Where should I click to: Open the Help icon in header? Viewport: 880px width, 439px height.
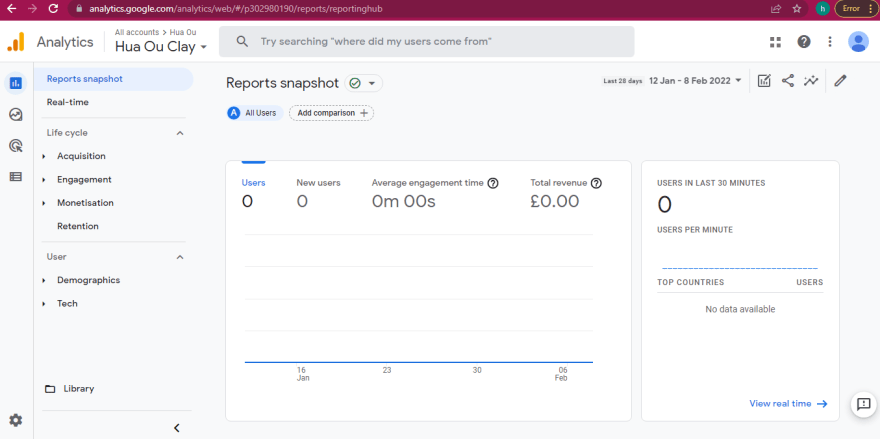tap(804, 42)
